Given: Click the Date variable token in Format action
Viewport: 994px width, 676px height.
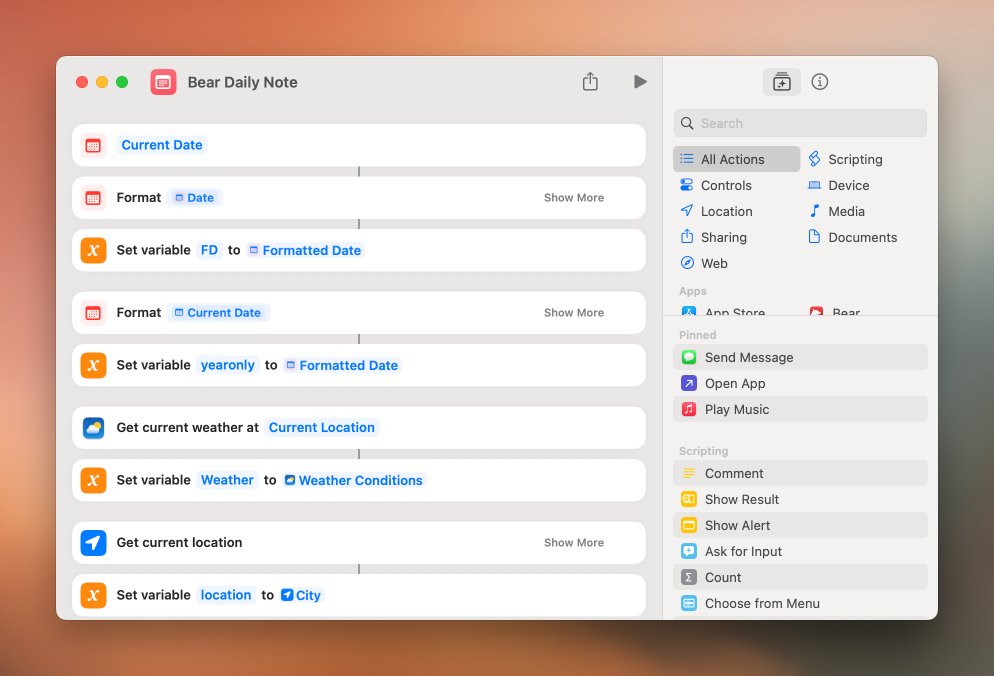Looking at the screenshot, I should pyautogui.click(x=195, y=197).
